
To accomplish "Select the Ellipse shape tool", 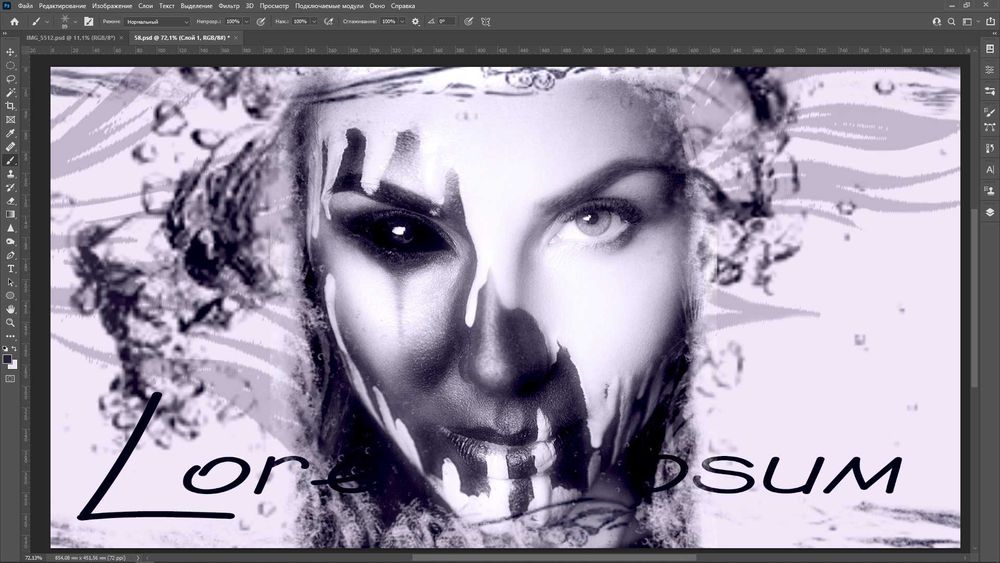I will pyautogui.click(x=10, y=296).
